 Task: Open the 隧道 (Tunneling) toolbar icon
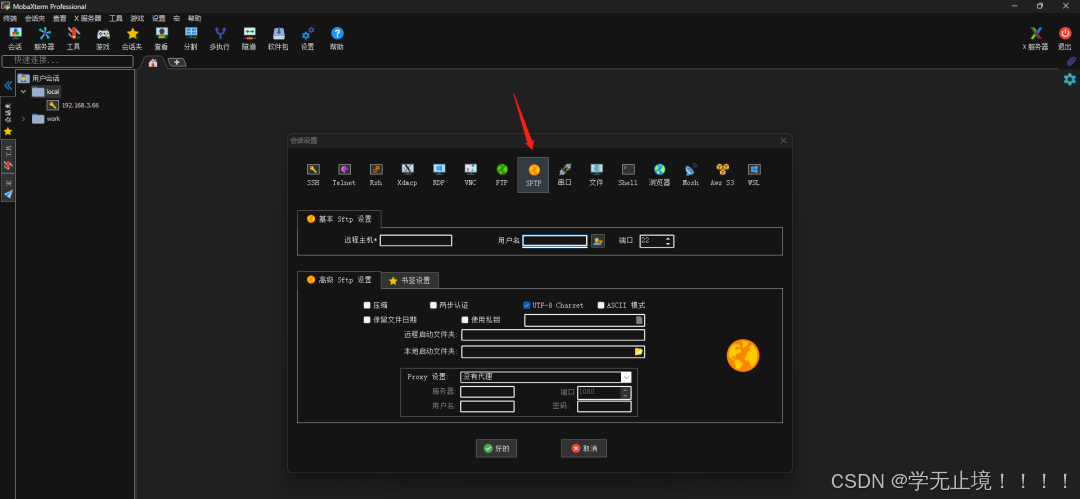point(249,39)
